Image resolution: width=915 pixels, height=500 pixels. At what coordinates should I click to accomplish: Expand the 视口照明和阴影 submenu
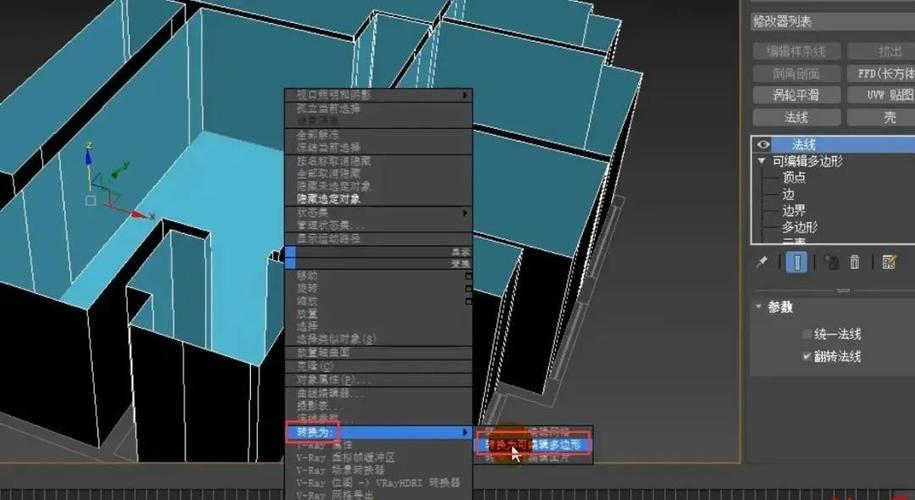[378, 95]
